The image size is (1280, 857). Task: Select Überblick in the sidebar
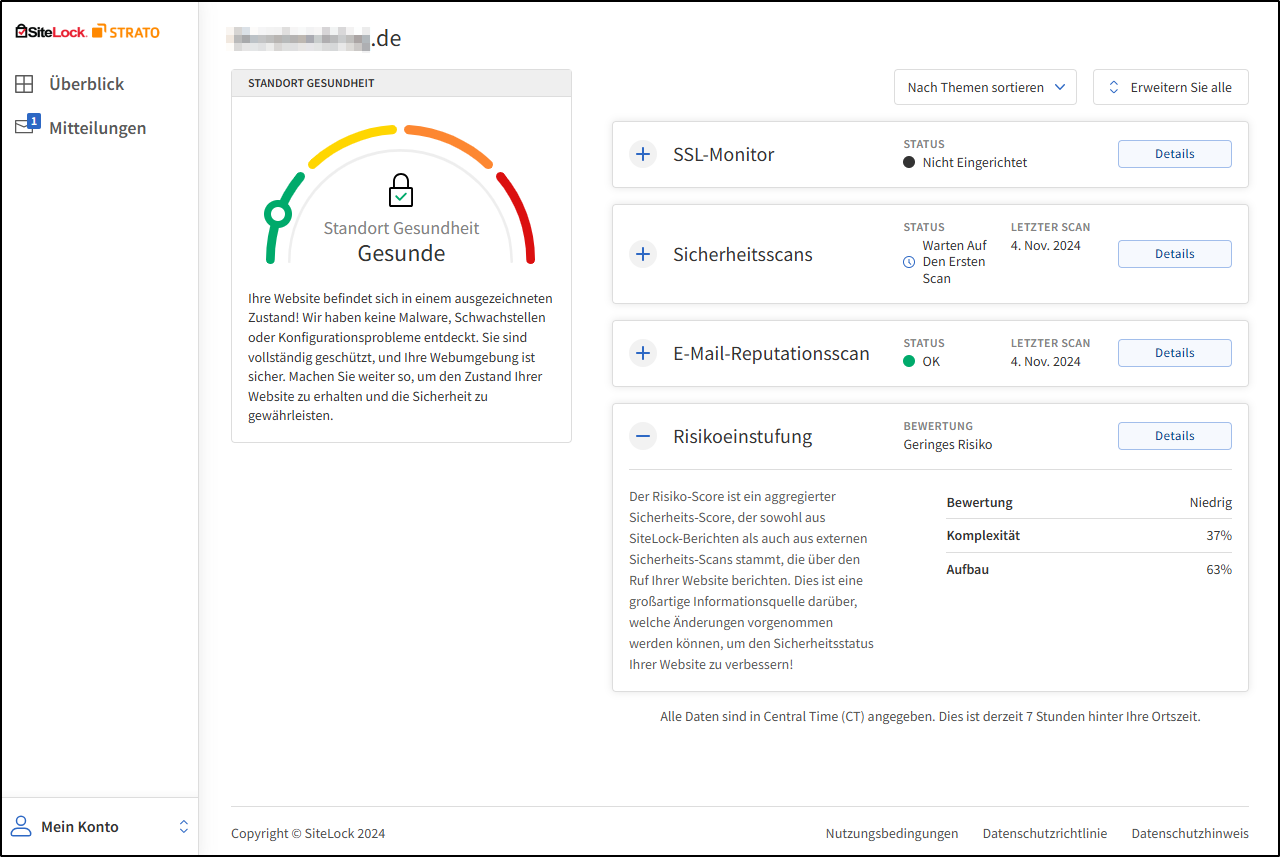pyautogui.click(x=87, y=84)
